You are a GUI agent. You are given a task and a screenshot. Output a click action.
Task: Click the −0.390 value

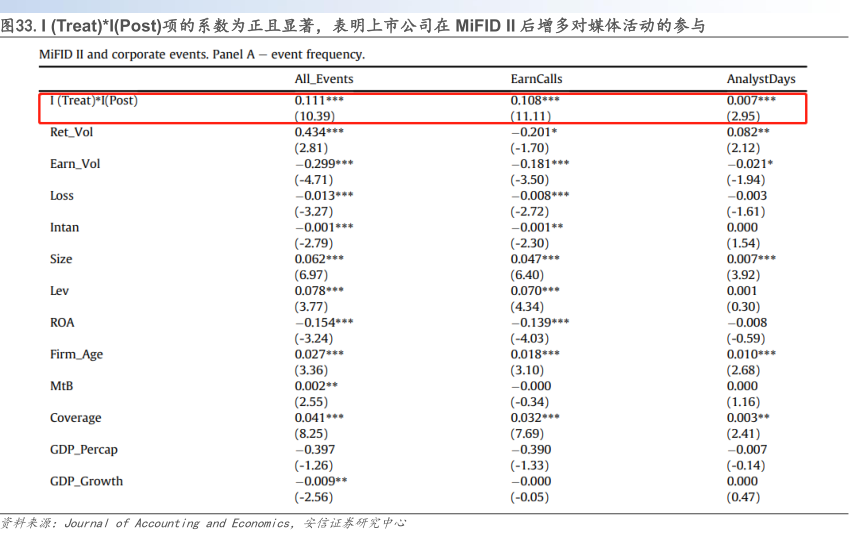[531, 450]
